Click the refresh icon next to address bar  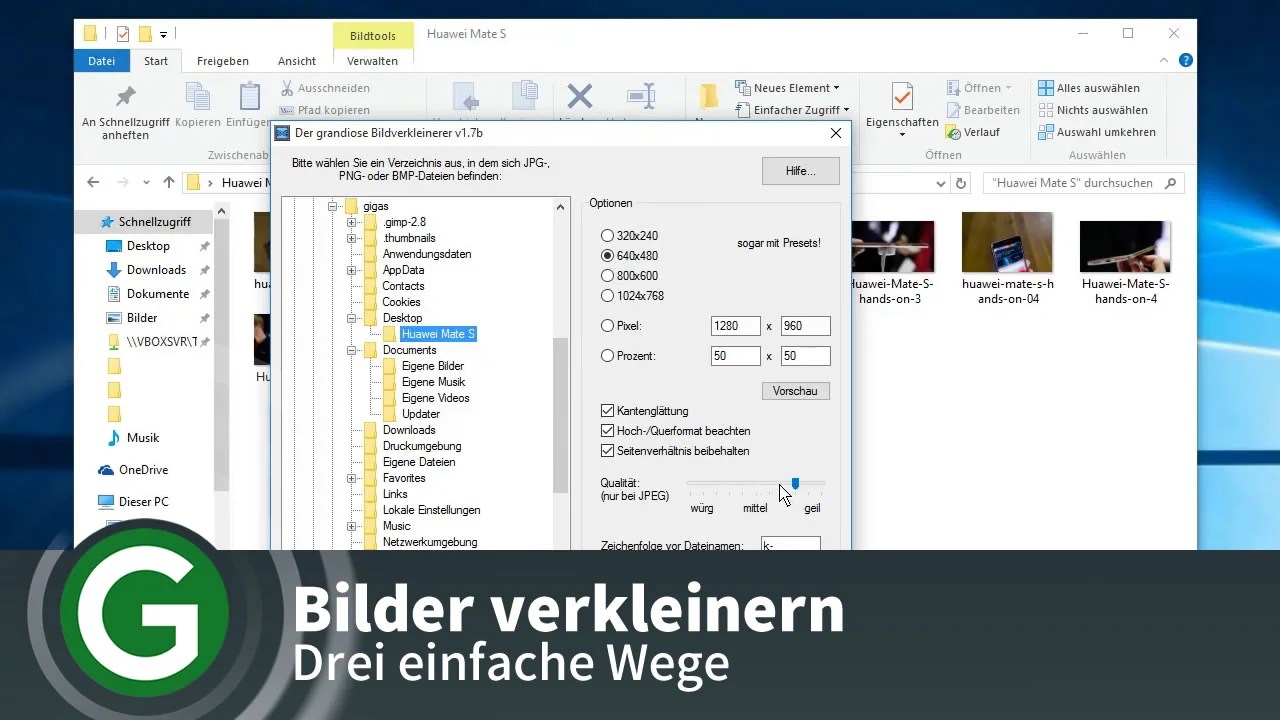[961, 183]
